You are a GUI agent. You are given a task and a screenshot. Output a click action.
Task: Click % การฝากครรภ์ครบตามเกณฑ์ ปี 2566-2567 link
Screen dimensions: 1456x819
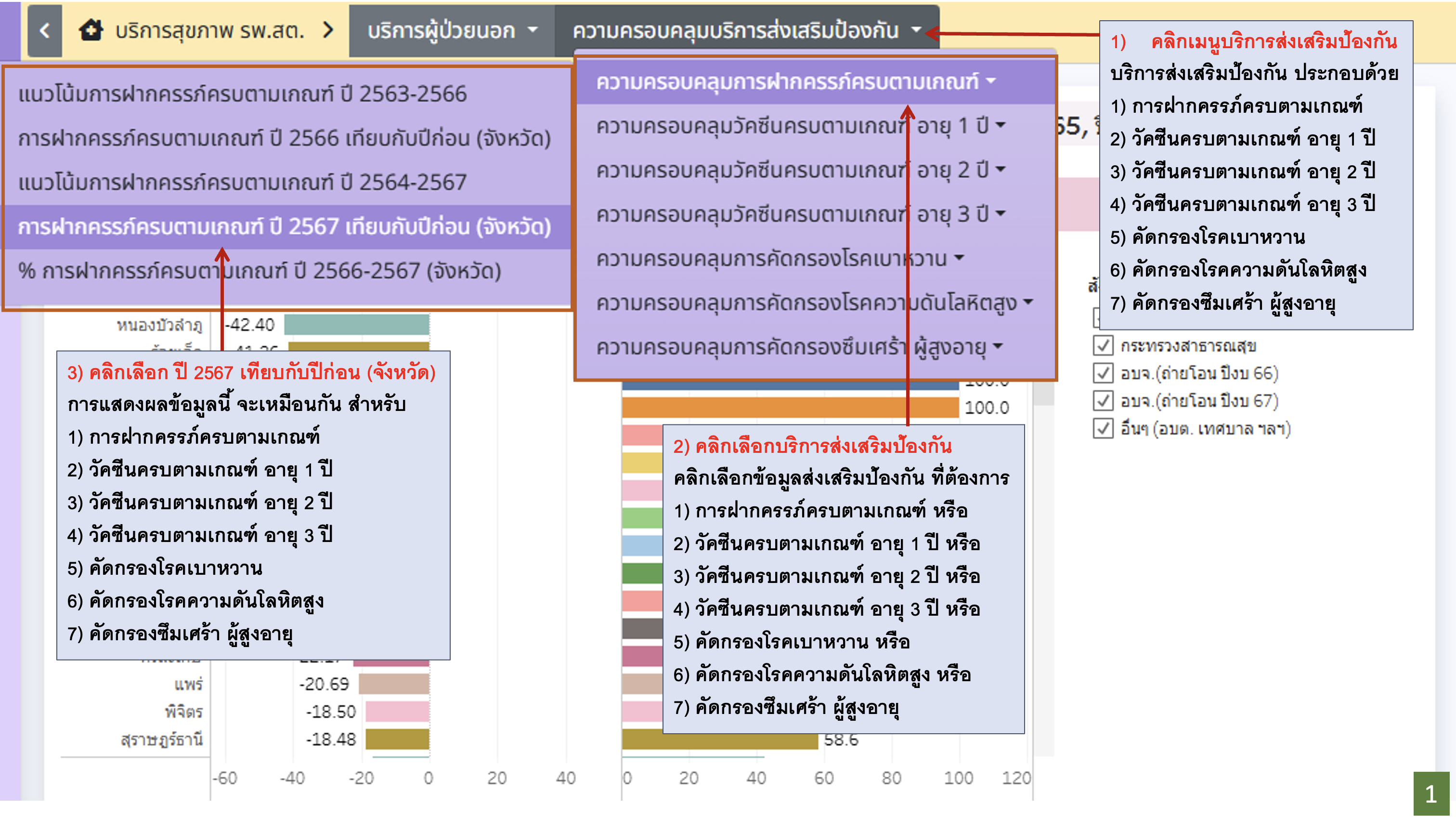(x=260, y=271)
